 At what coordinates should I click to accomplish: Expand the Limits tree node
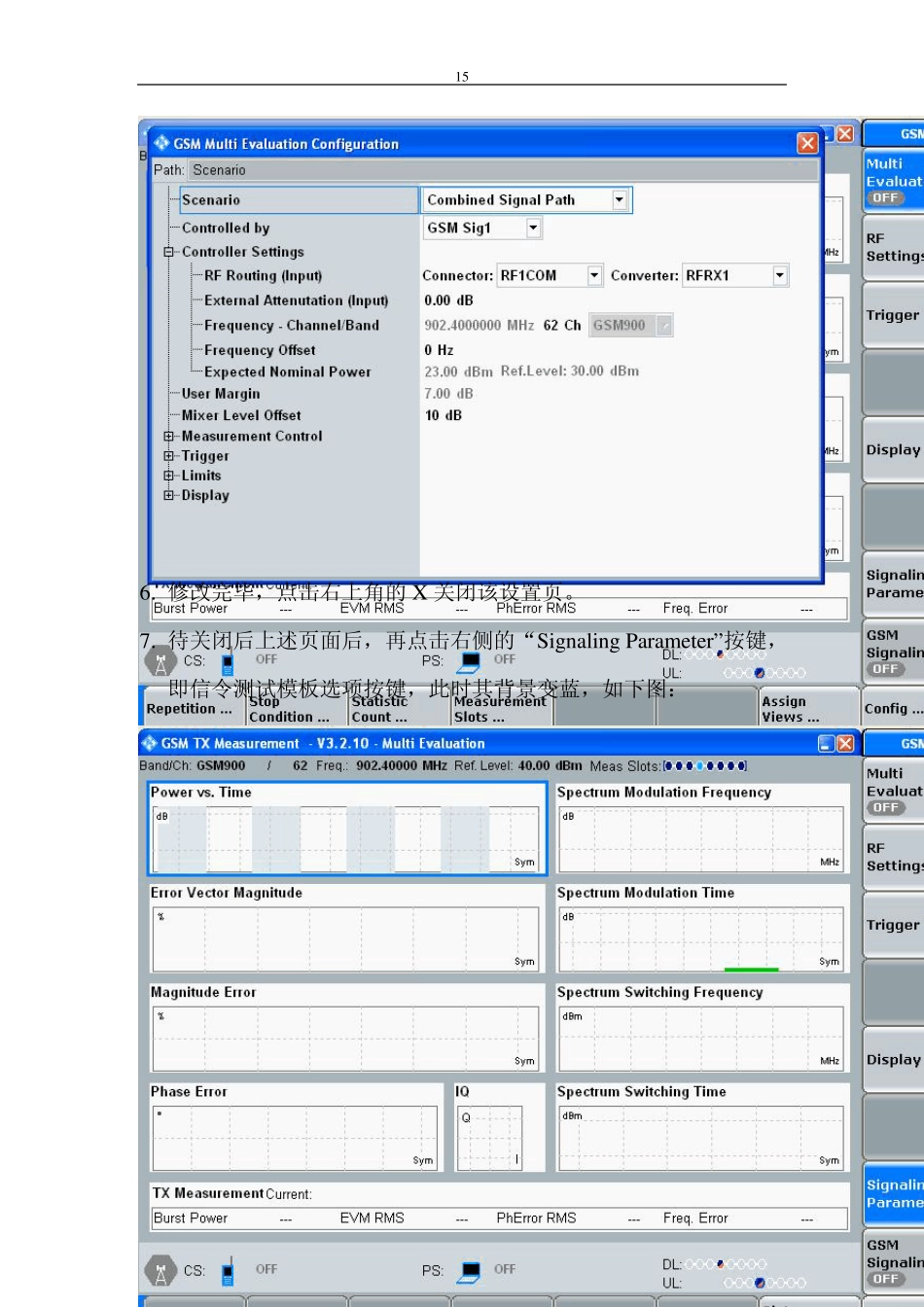tap(168, 476)
